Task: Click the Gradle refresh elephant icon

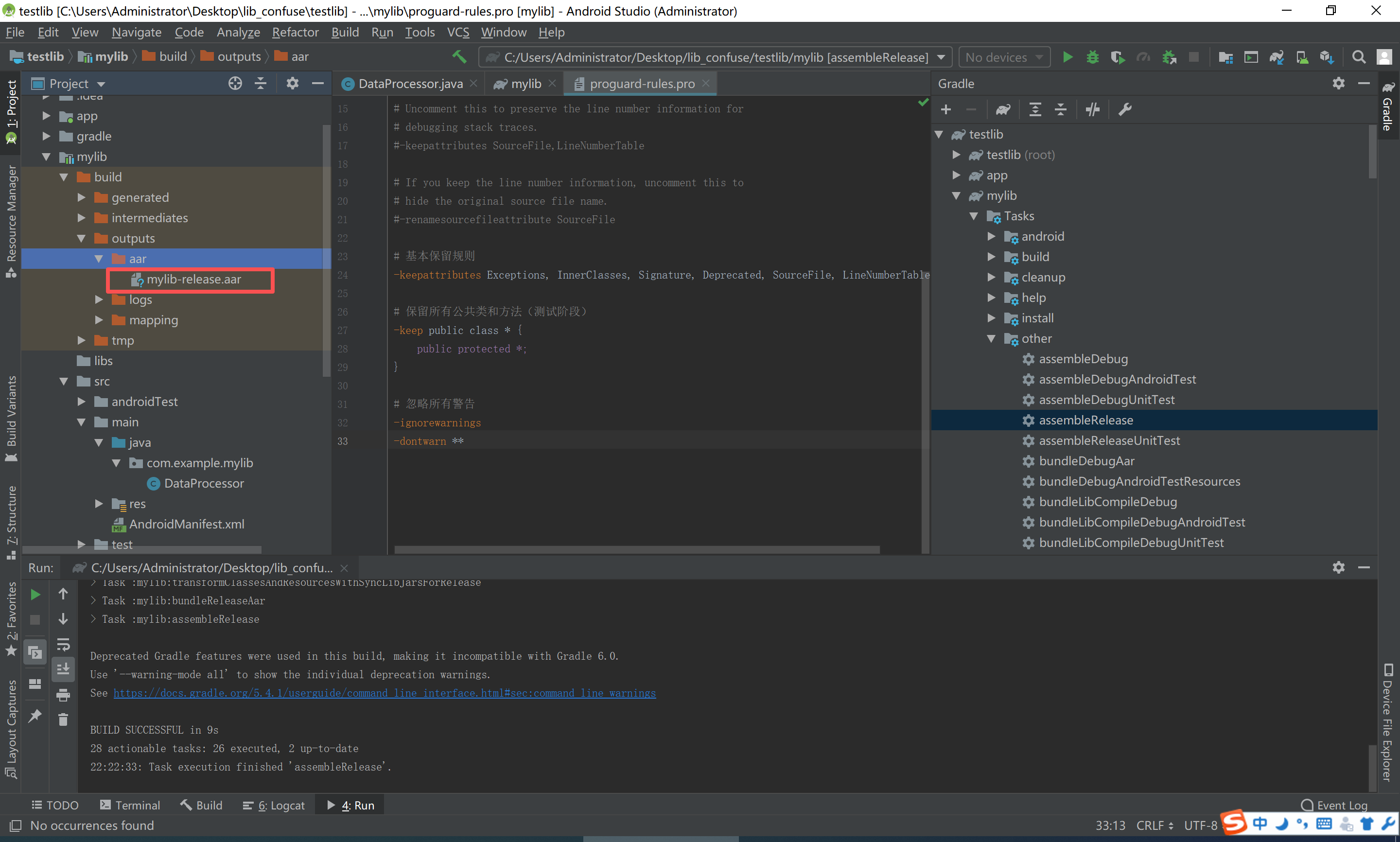Action: [x=1003, y=109]
